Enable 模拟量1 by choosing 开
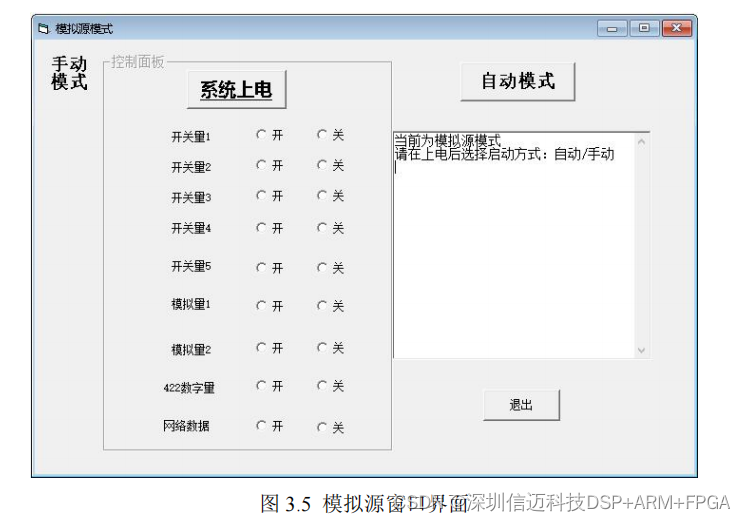Screen dimensions: 746x521 tap(261, 305)
